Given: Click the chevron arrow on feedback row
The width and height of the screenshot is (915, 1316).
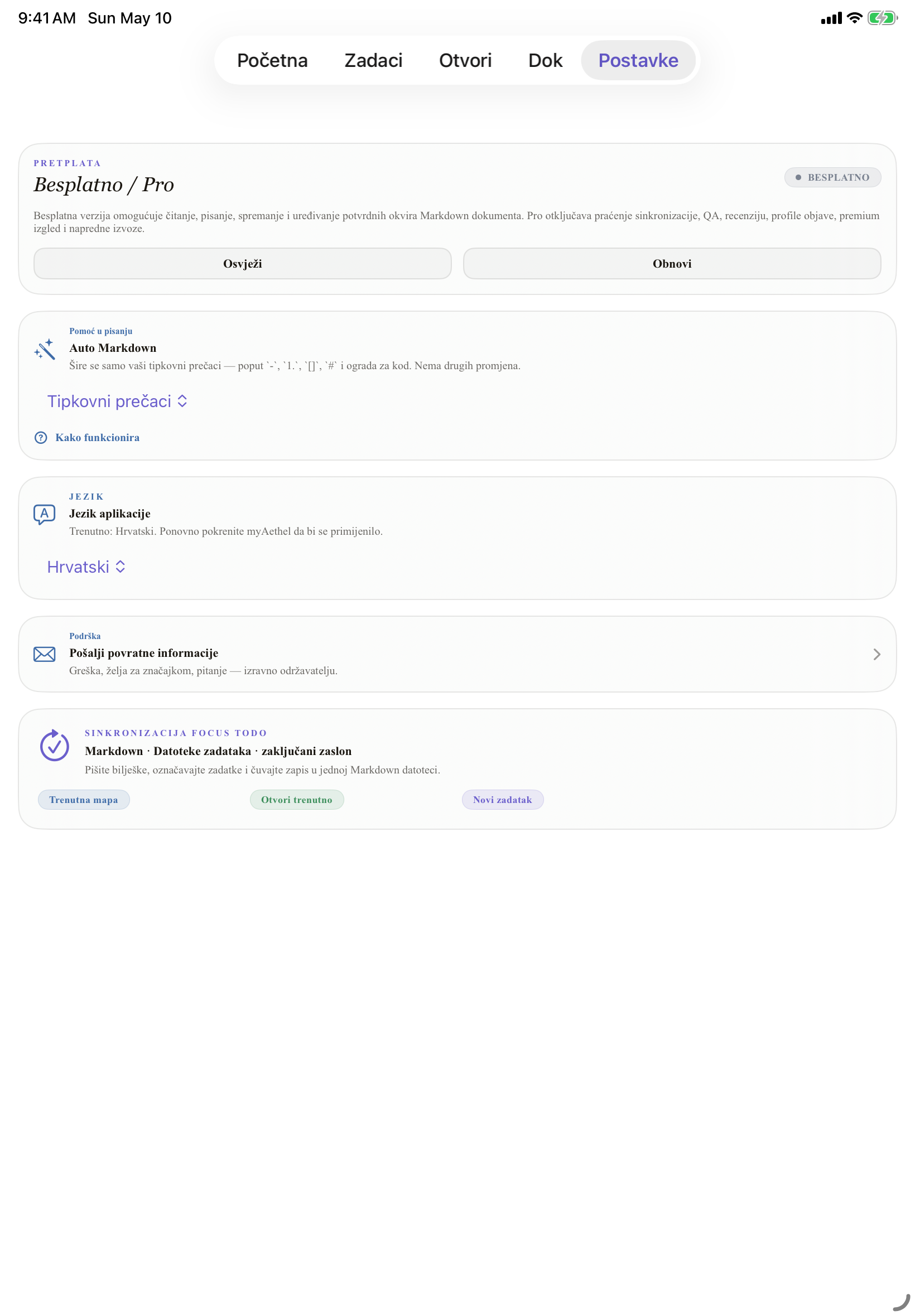Looking at the screenshot, I should (x=876, y=654).
